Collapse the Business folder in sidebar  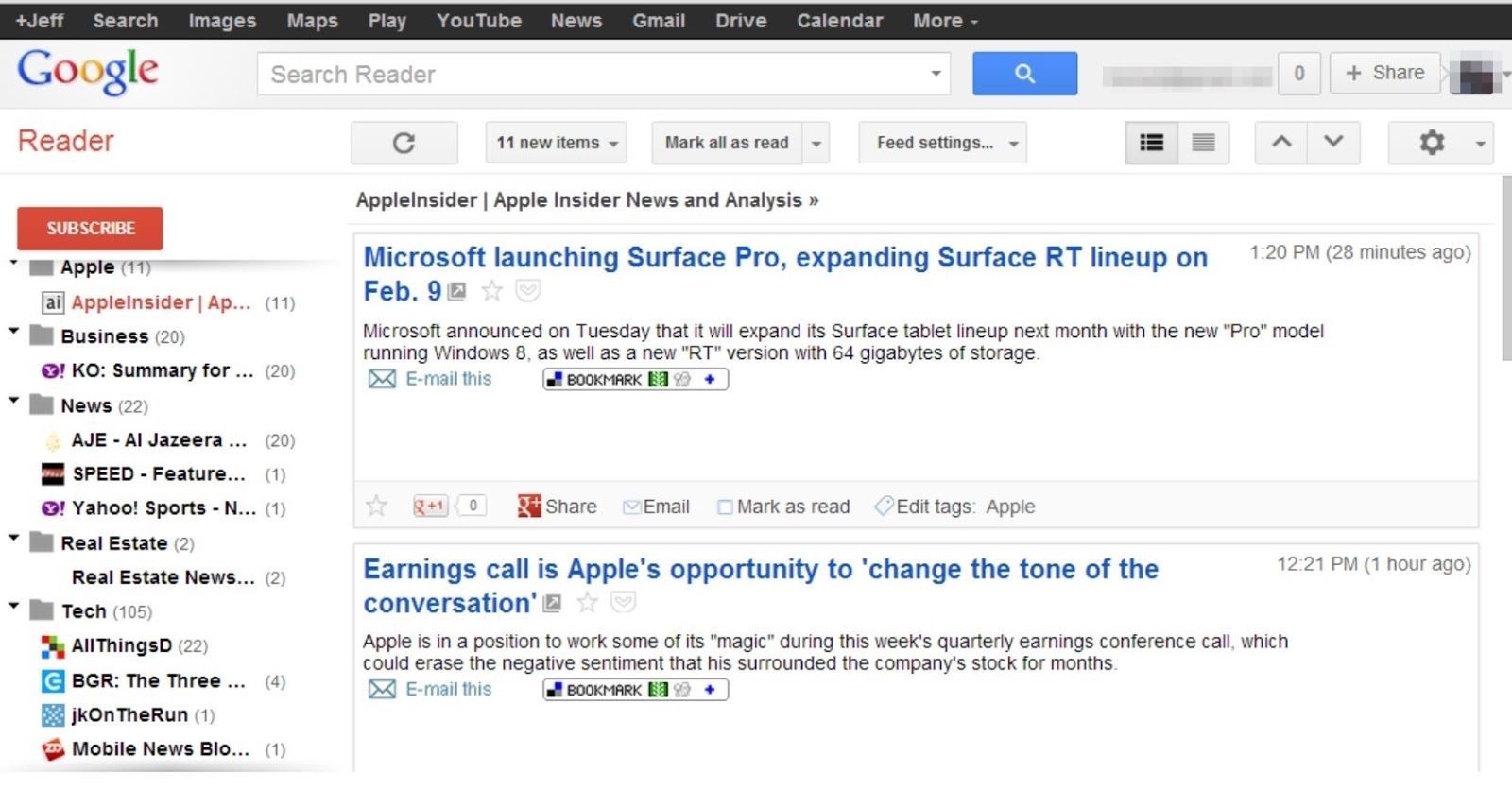14,331
